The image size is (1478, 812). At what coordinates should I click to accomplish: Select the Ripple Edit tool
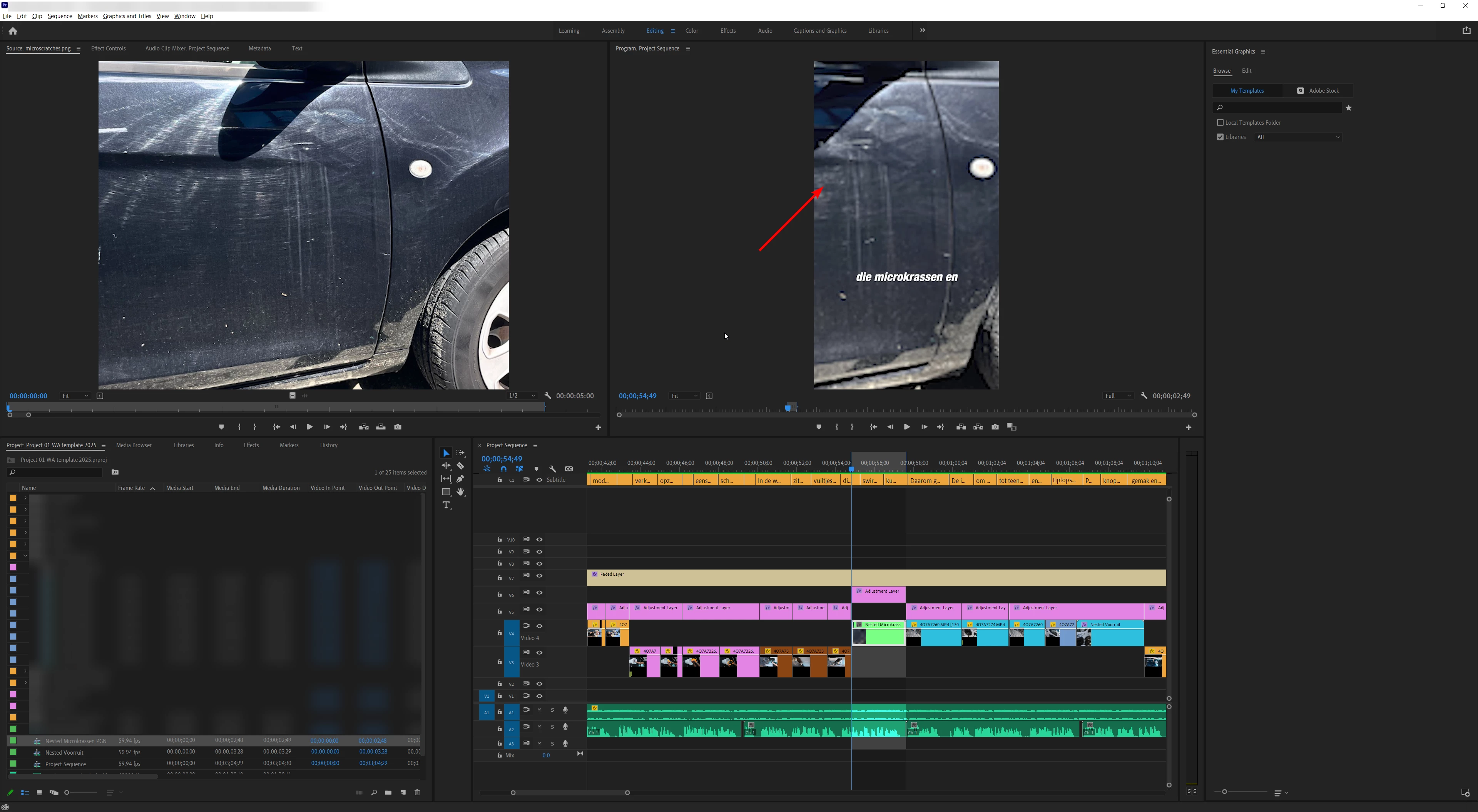click(446, 466)
